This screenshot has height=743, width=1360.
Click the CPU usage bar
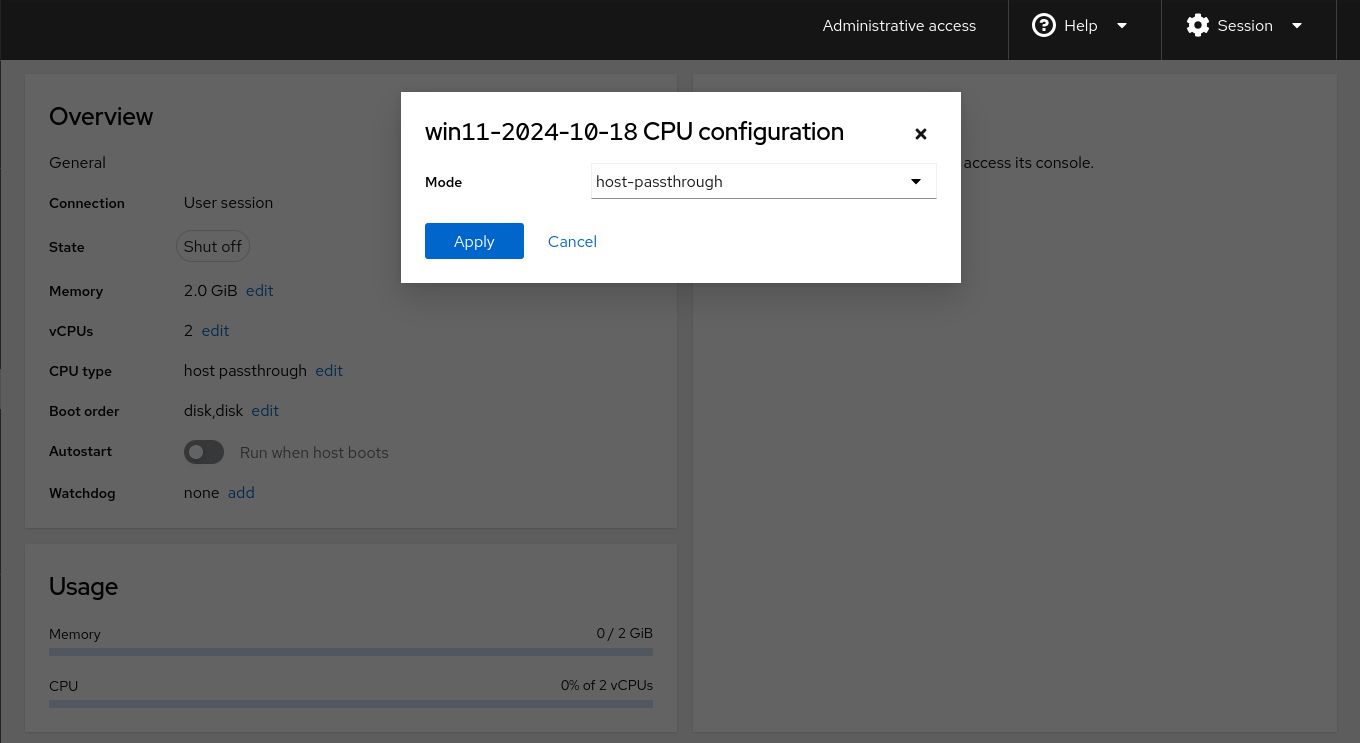351,704
